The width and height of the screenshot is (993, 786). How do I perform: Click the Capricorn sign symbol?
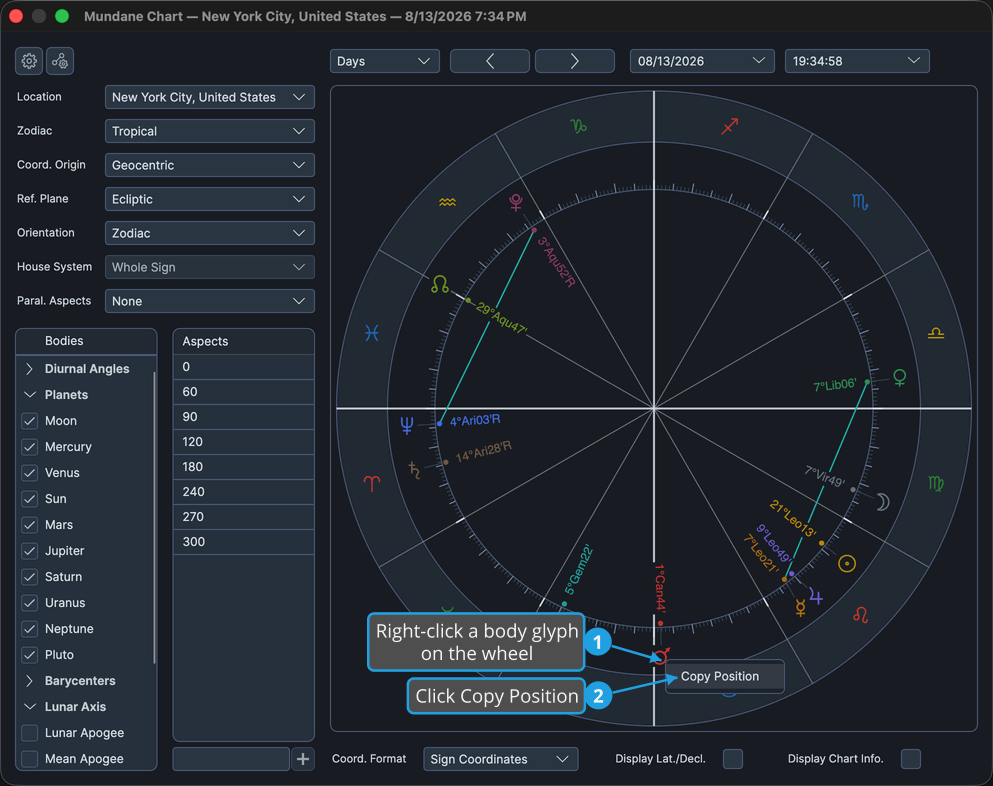click(x=578, y=126)
